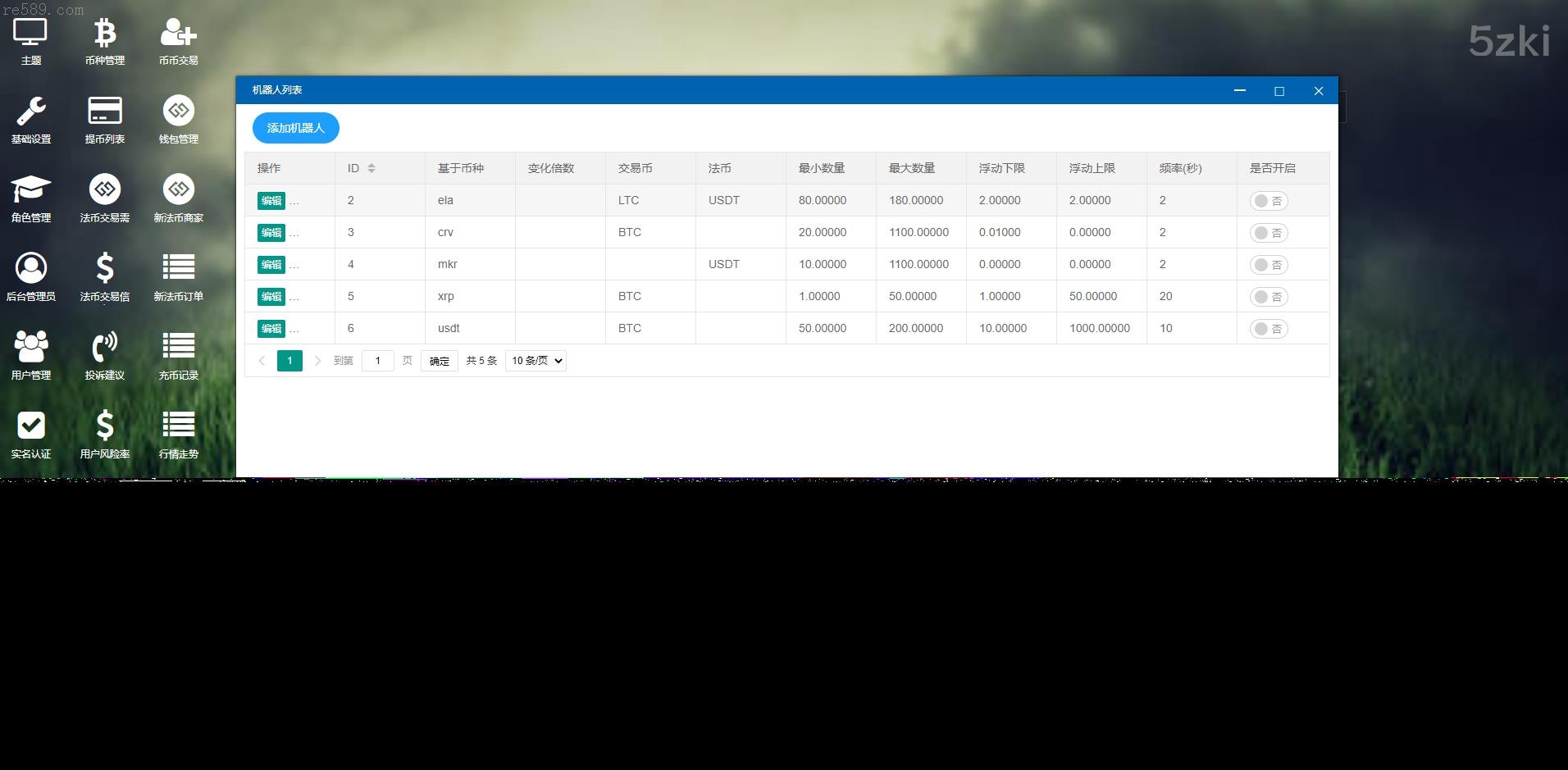
Task: Click the 添加机器人 button
Action: (295, 128)
